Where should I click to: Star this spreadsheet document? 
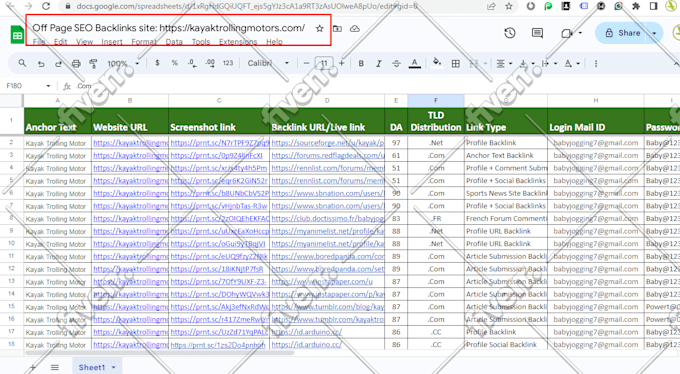(x=320, y=29)
